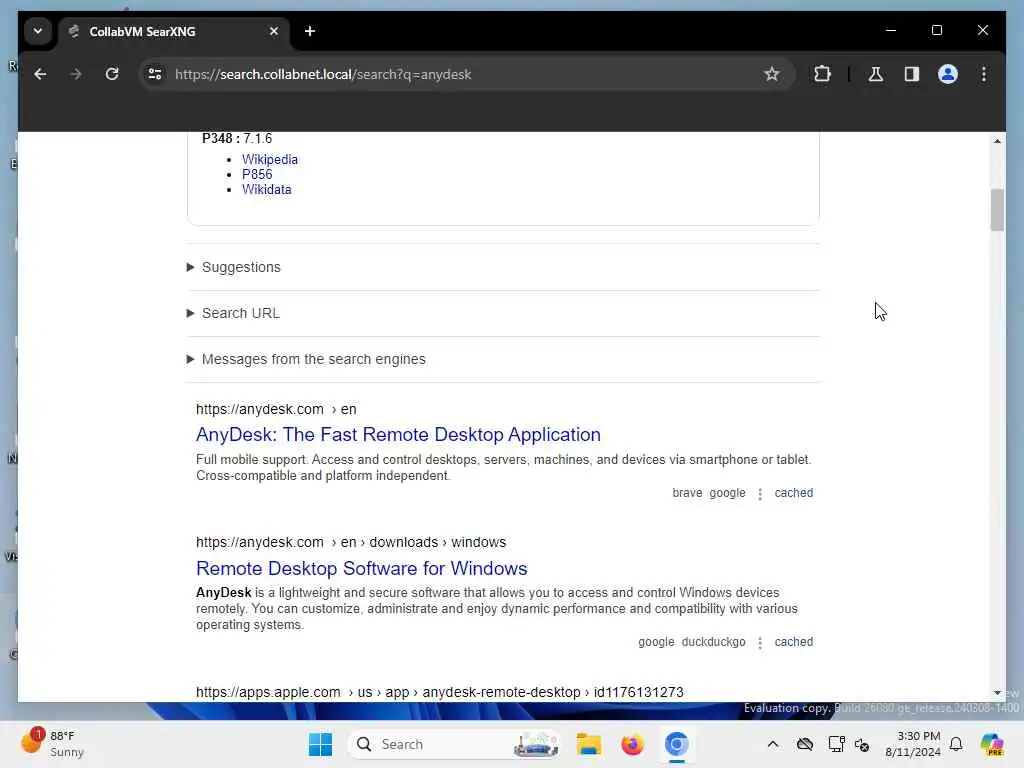Open cached version of Windows download result
The width and height of the screenshot is (1024, 768).
[x=793, y=642]
